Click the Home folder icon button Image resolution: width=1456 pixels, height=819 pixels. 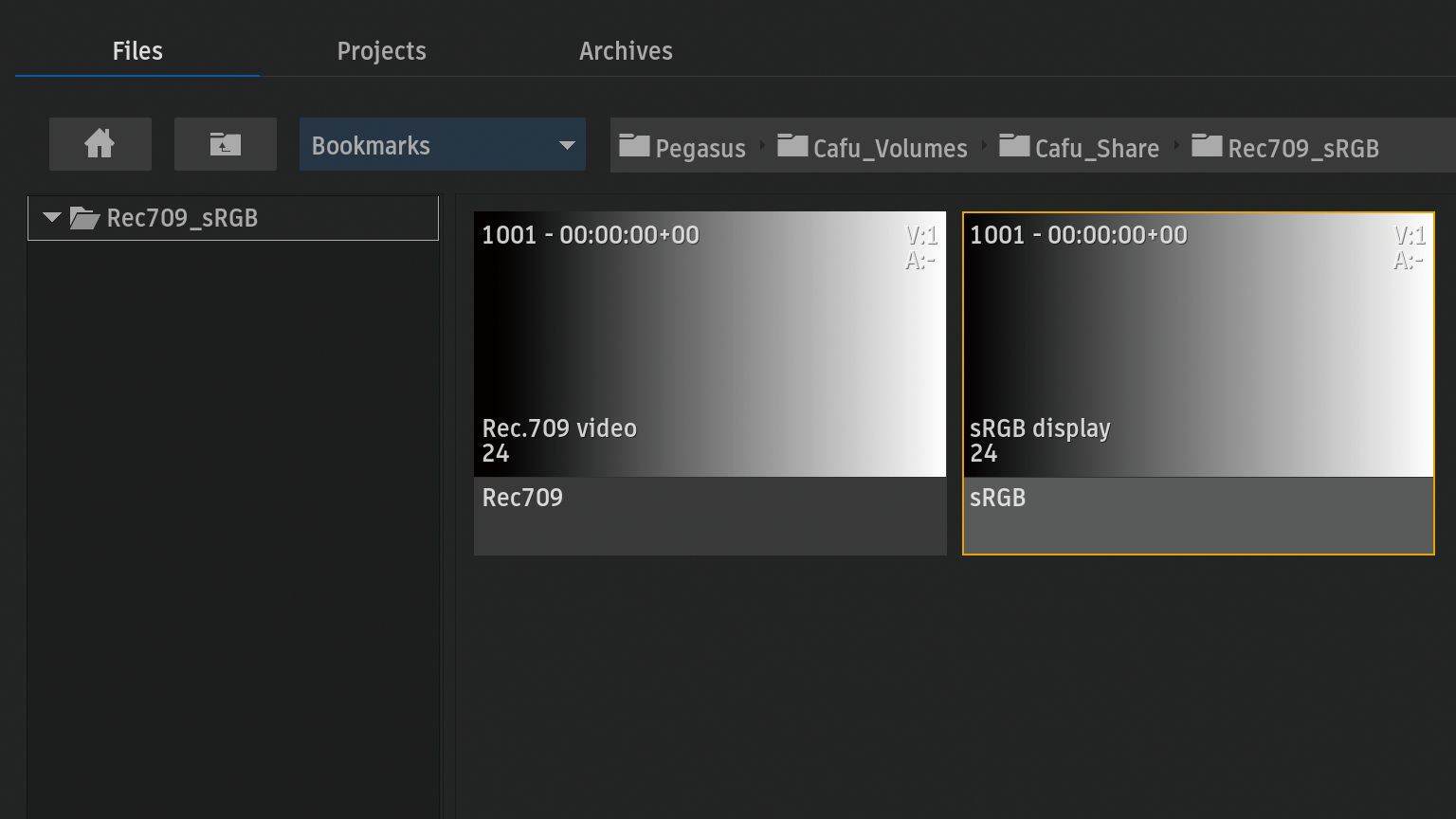tap(100, 144)
